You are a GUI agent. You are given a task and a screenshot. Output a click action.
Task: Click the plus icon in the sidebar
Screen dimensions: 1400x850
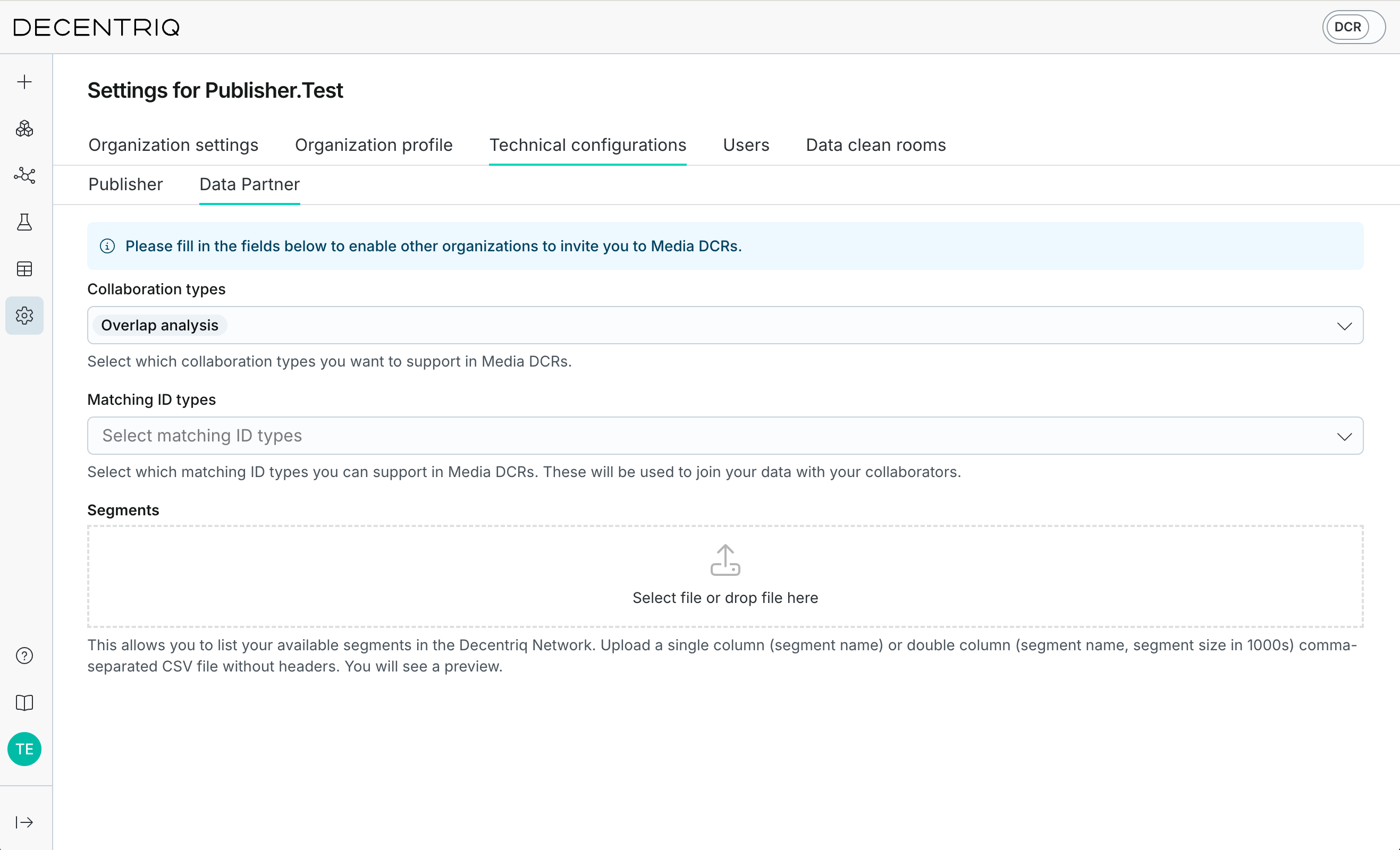[24, 82]
